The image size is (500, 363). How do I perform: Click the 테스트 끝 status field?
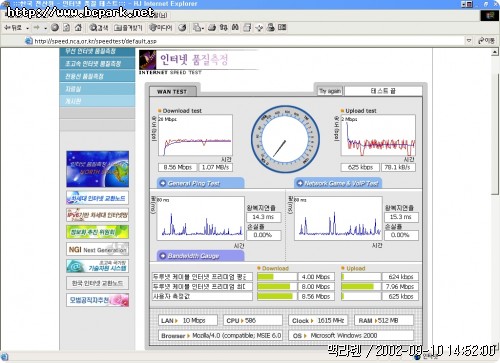(x=383, y=91)
